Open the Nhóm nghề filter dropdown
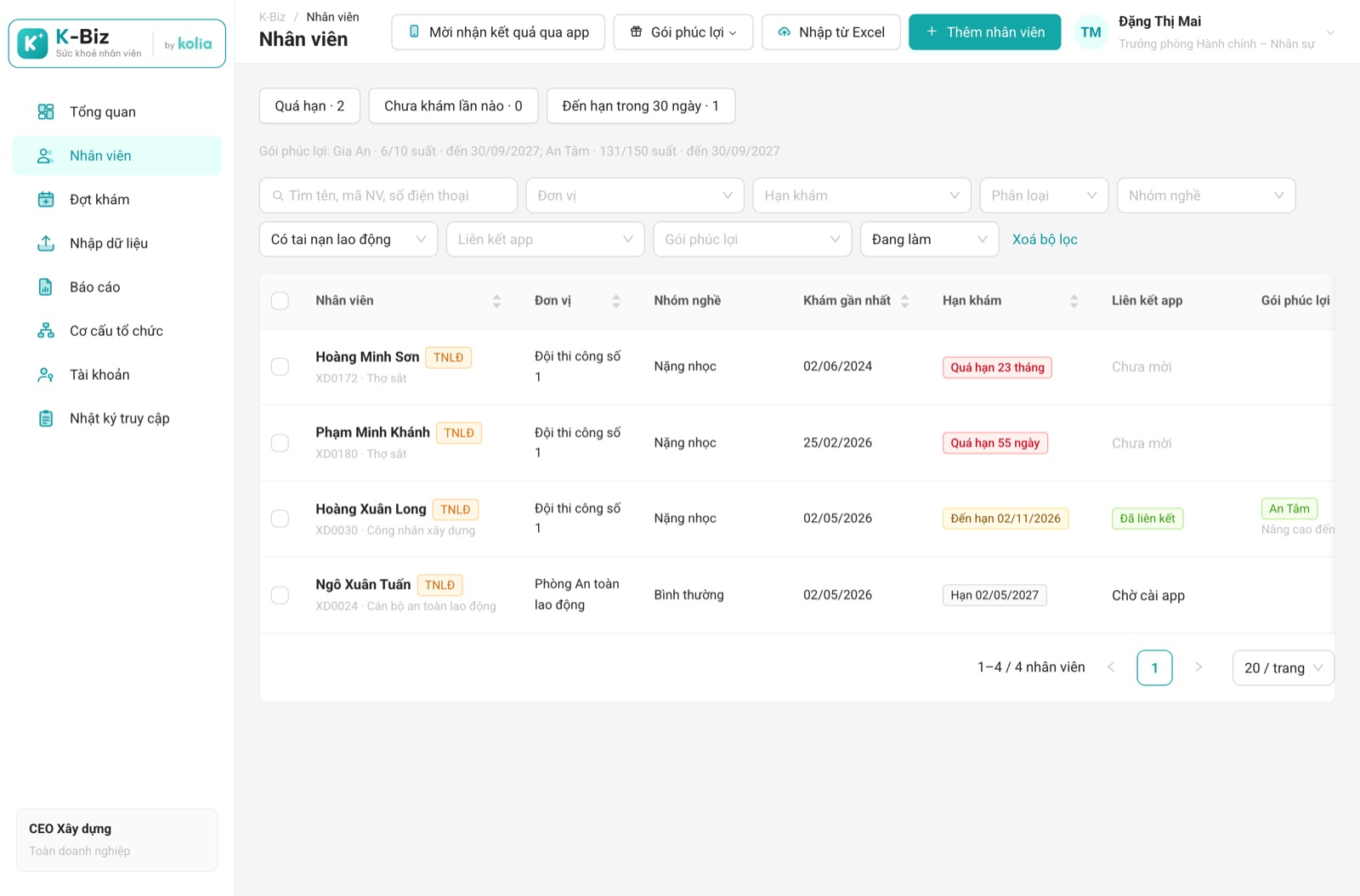The height and width of the screenshot is (896, 1360). (x=1206, y=196)
